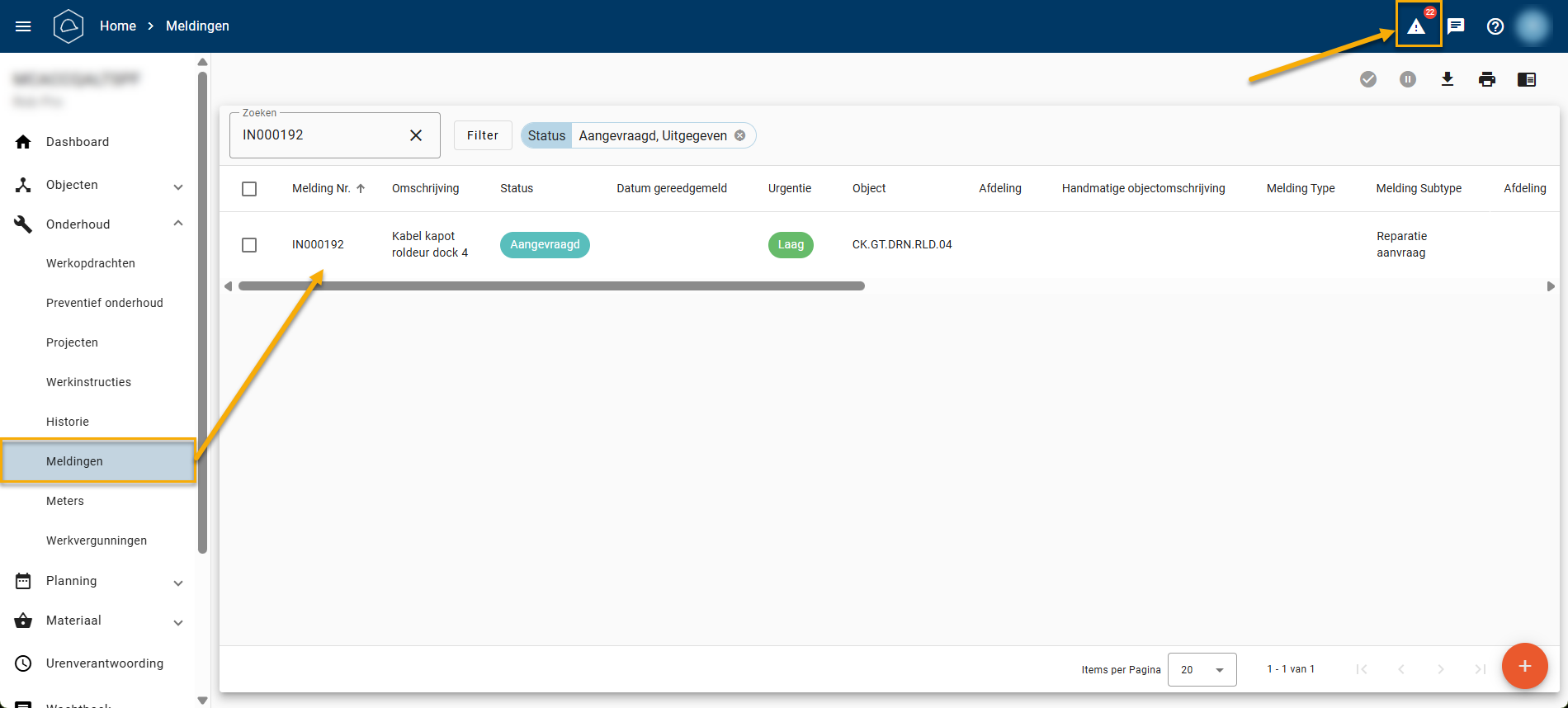Click the Filter button
The height and width of the screenshot is (708, 1568).
[x=483, y=135]
